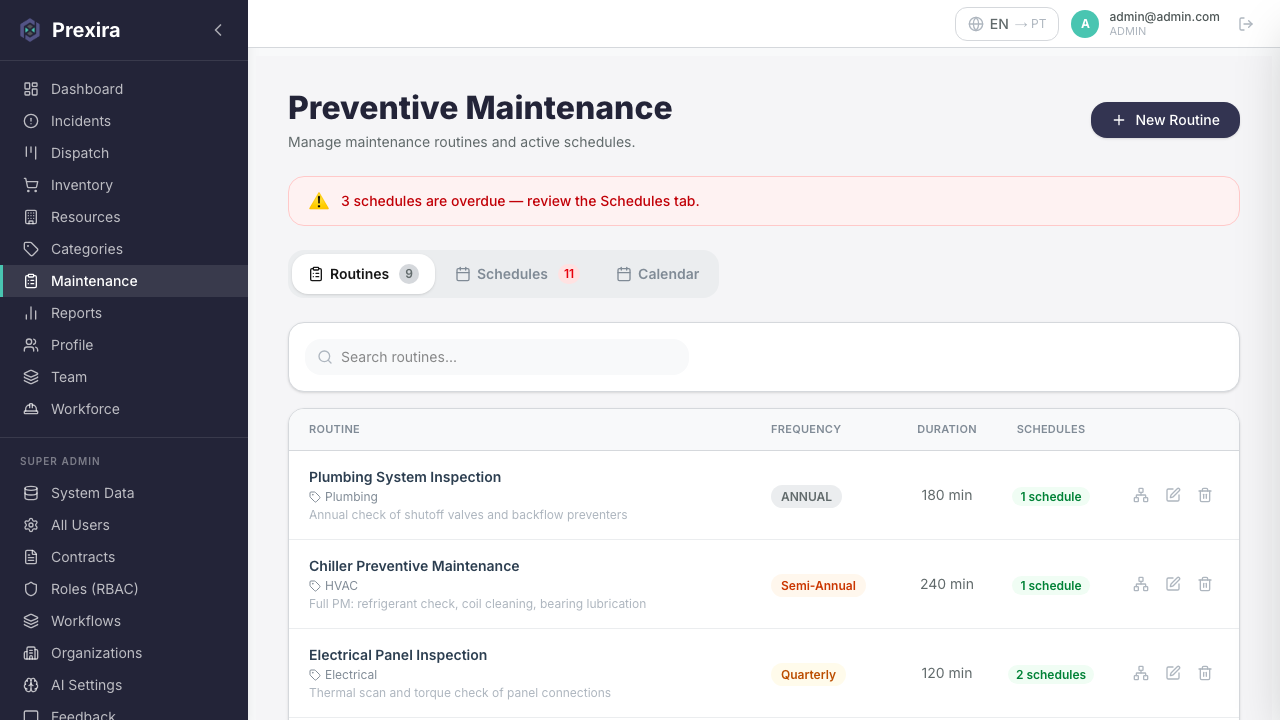Click the Chiller Preventive Maintenance routine name
Screen dimensions: 1280x720
[414, 566]
